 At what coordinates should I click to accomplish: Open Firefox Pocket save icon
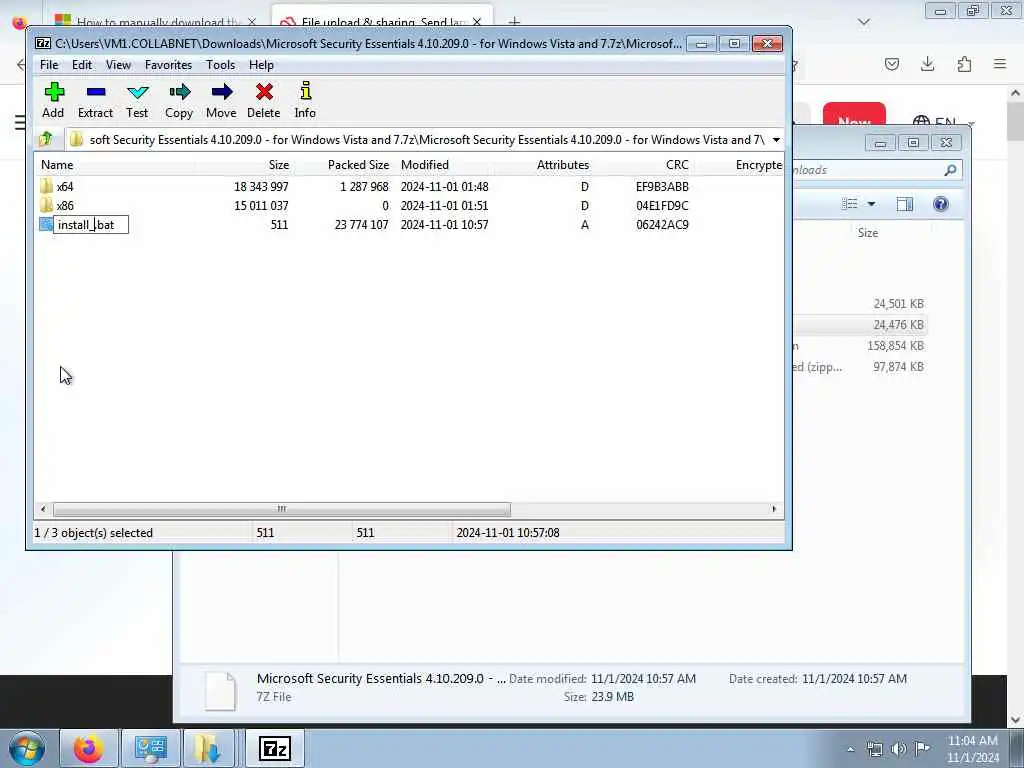pos(892,64)
